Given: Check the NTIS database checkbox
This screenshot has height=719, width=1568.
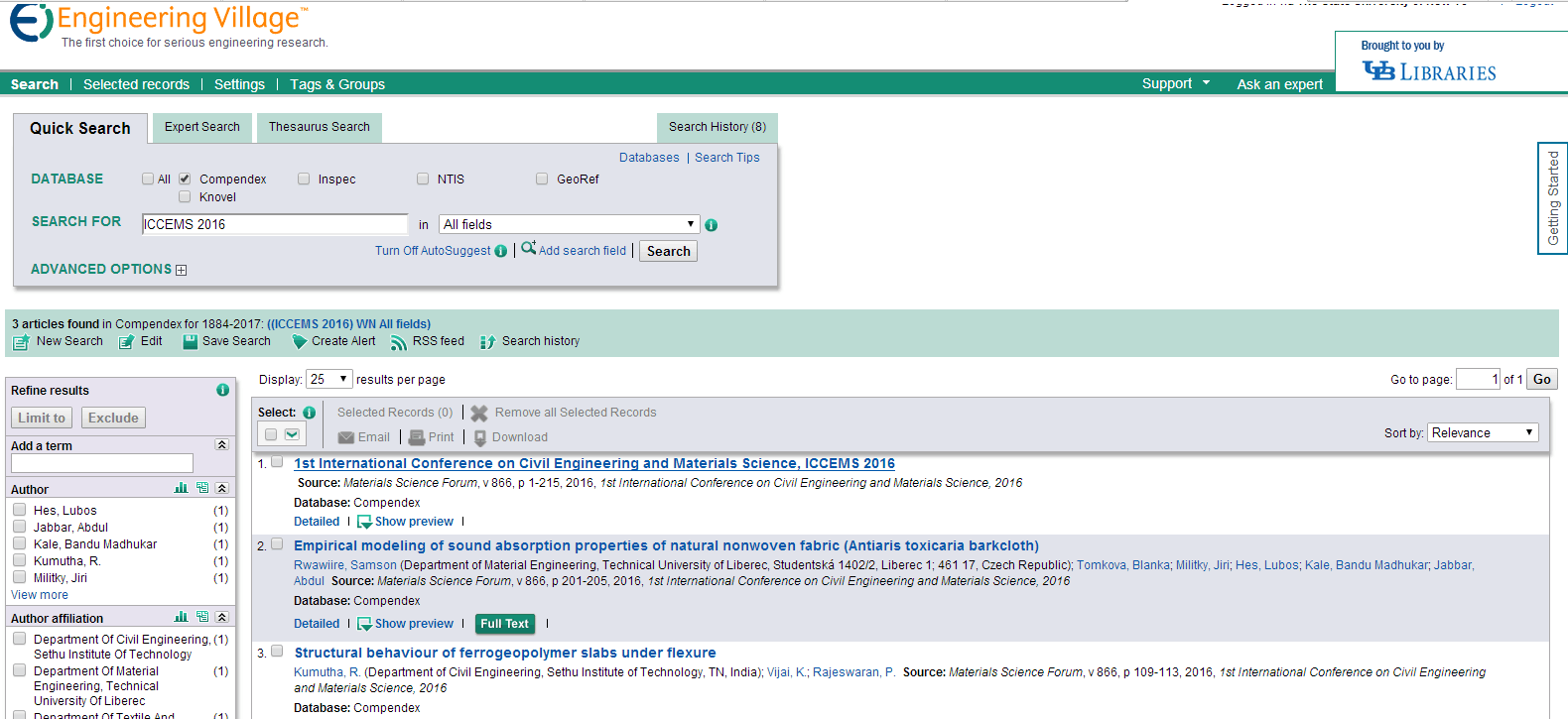Looking at the screenshot, I should [x=423, y=179].
